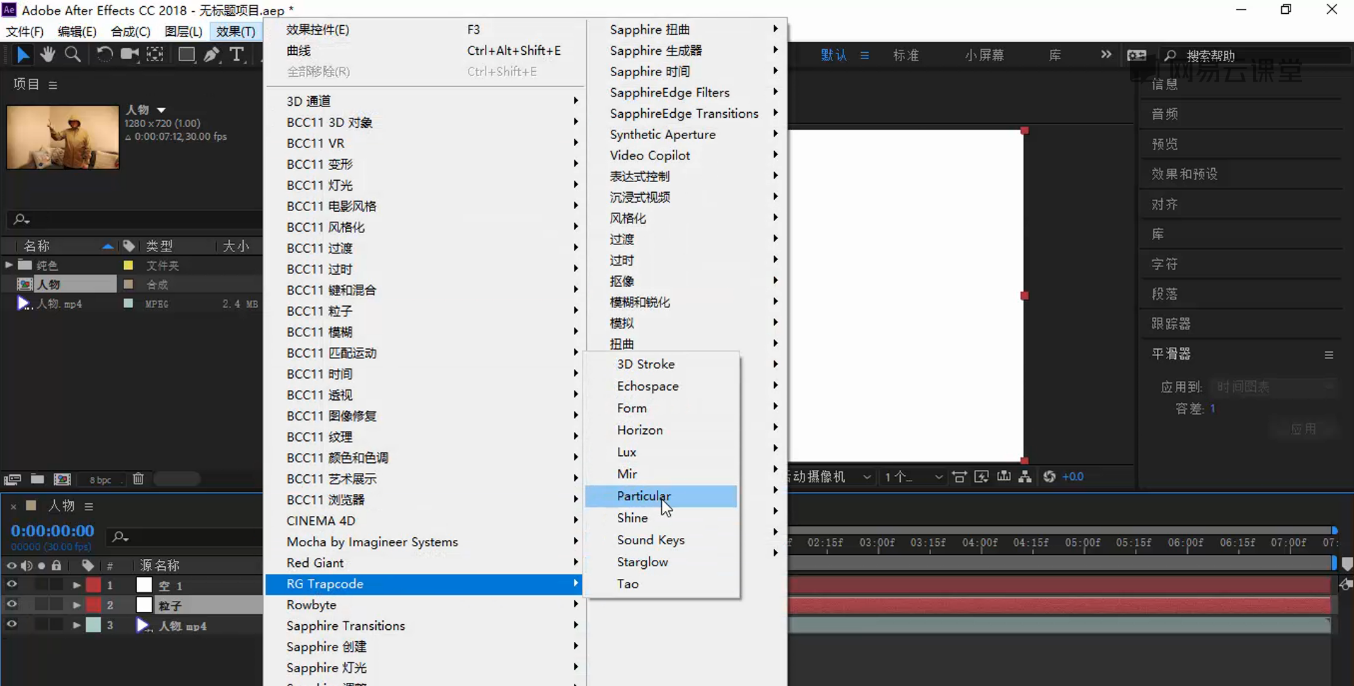Screen dimensions: 1354x686
Task: Expand layer 1 空 1 properties
Action: click(x=76, y=585)
